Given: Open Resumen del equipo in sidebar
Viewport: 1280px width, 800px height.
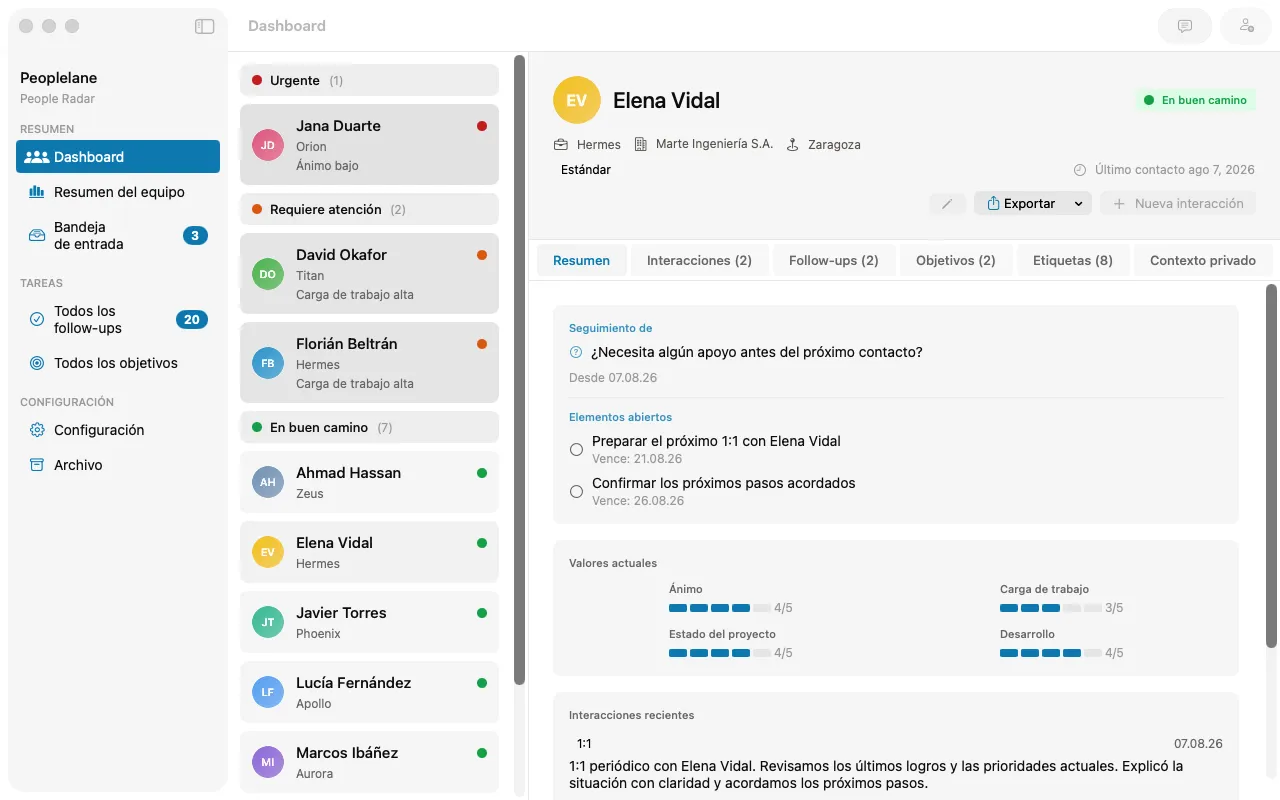Looking at the screenshot, I should tap(118, 192).
